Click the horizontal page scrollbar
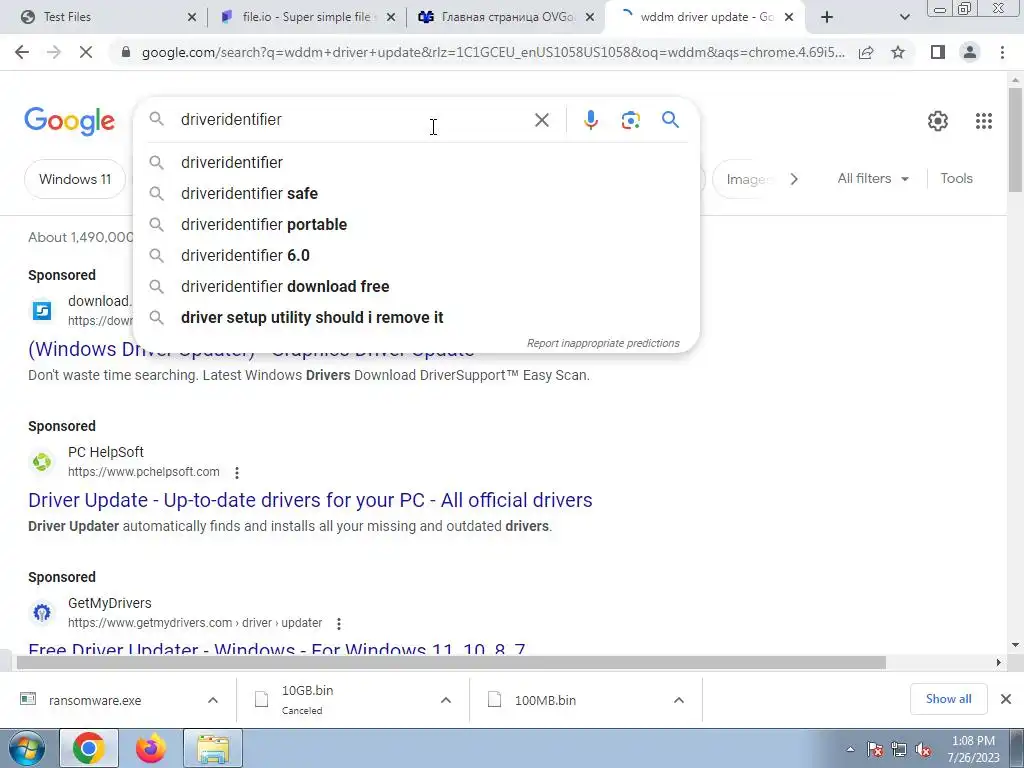 tap(451, 663)
